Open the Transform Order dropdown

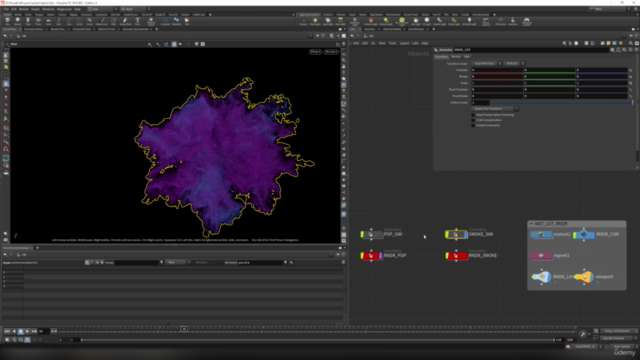pos(487,64)
